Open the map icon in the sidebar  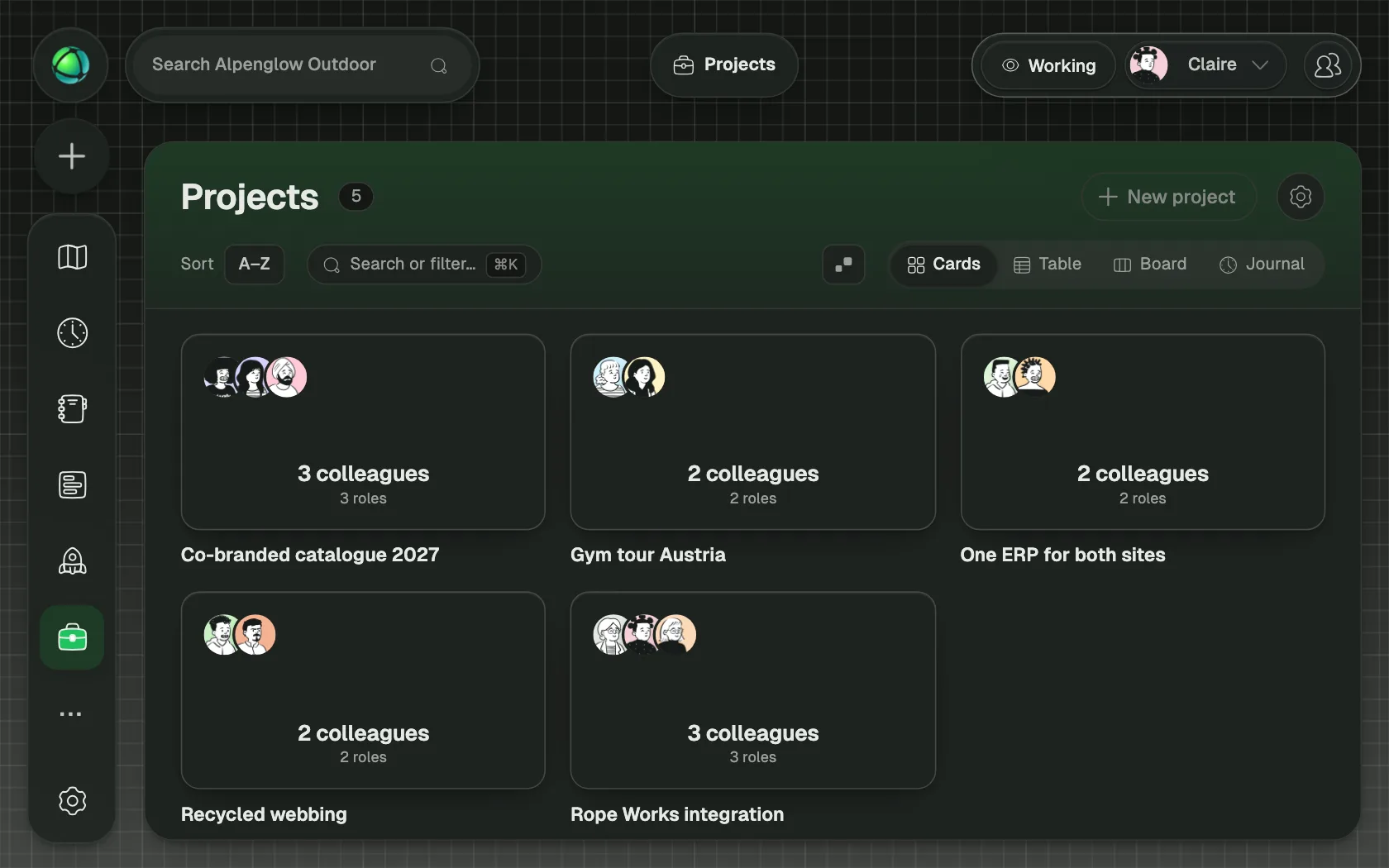(72, 257)
